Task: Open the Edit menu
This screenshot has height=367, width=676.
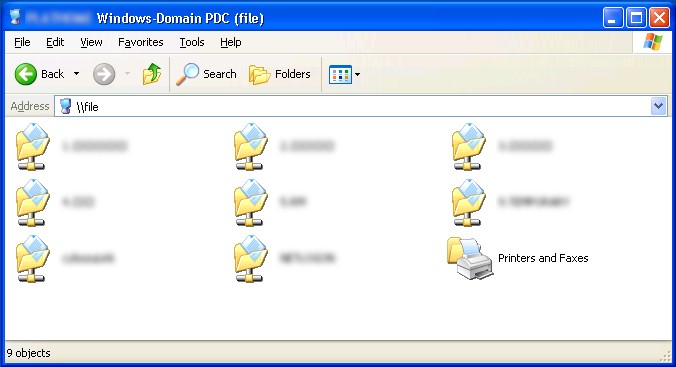Action: pos(55,42)
